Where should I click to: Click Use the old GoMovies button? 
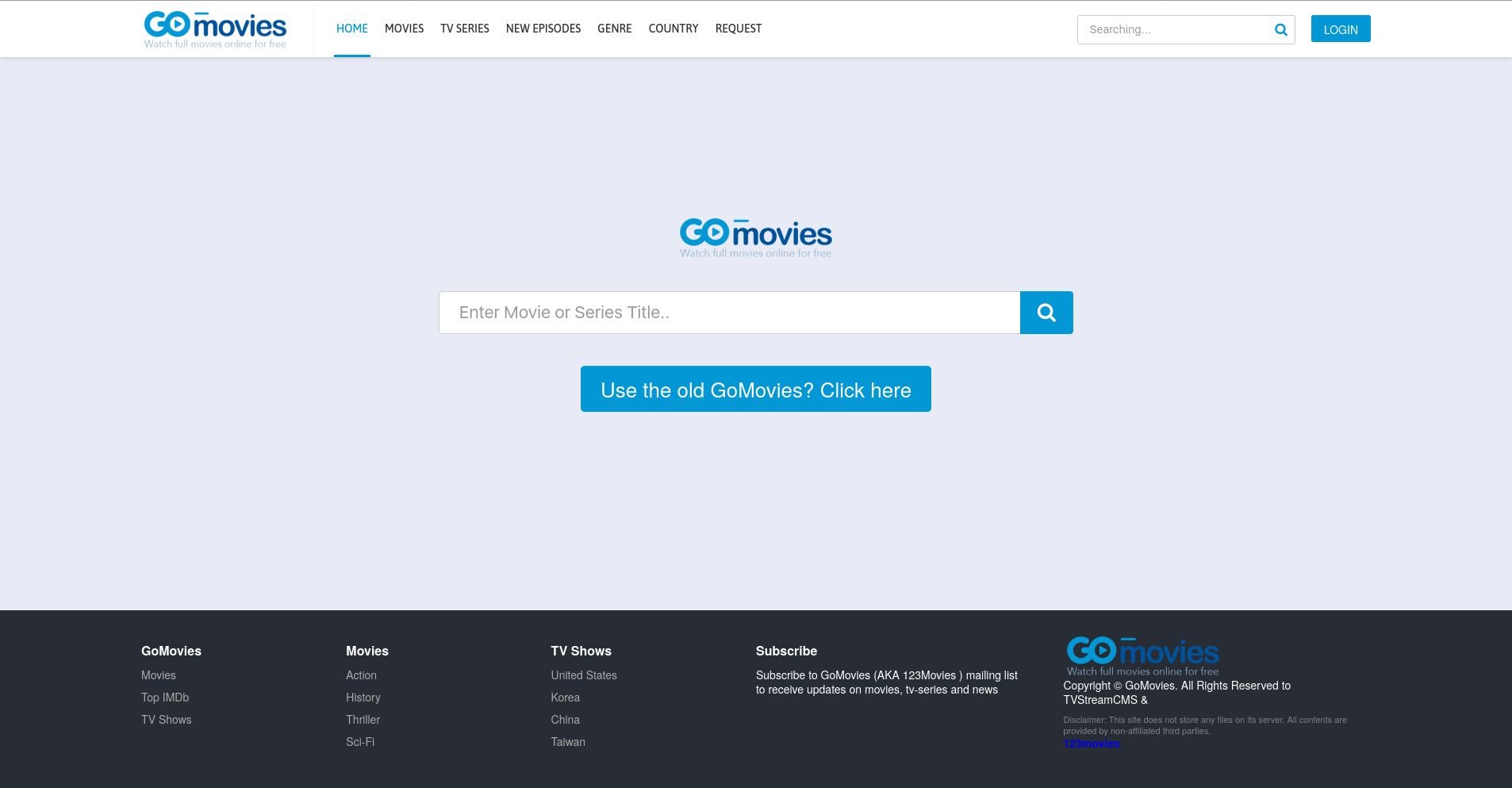coord(756,389)
